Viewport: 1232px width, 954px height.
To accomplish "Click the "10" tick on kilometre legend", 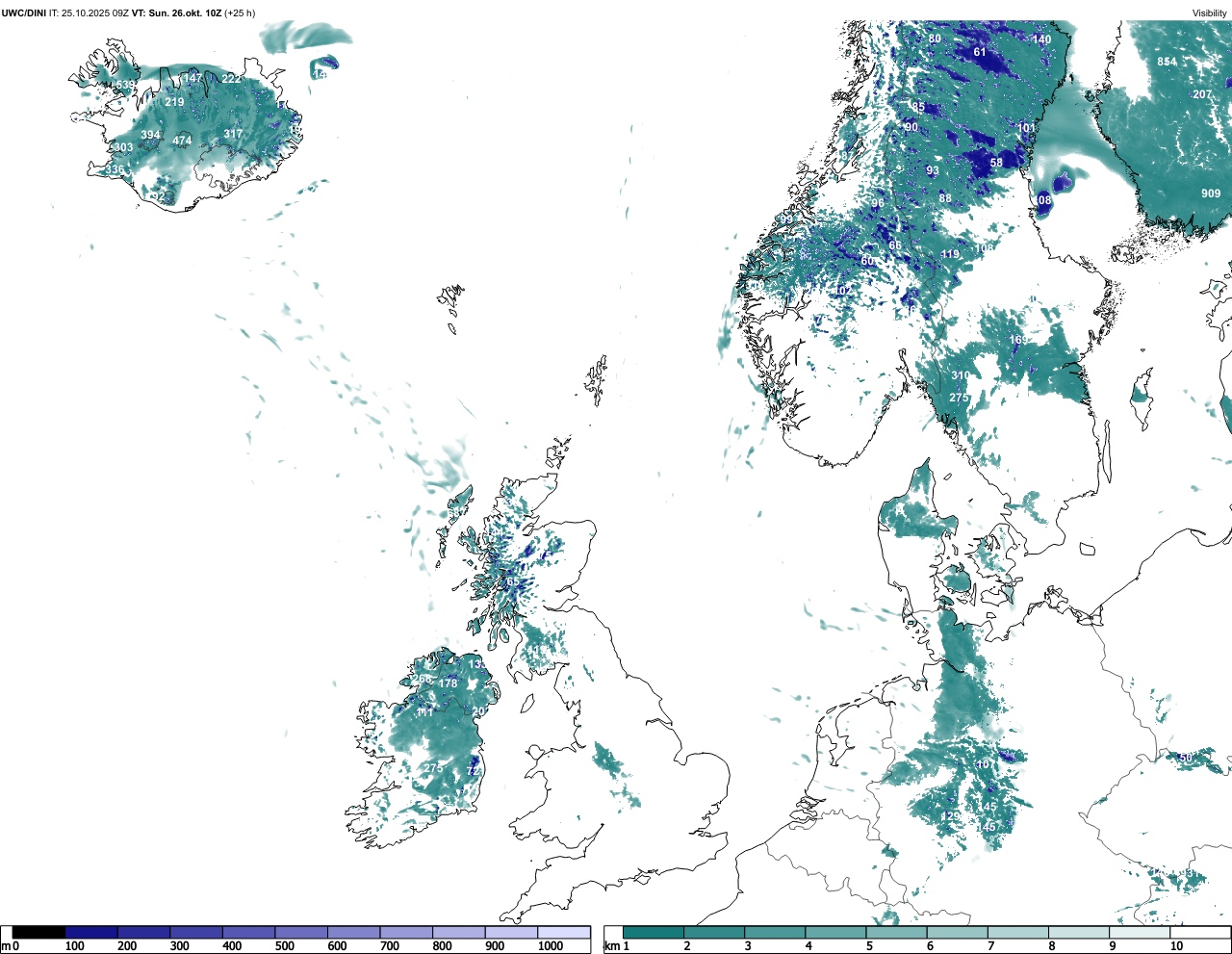I will [1176, 946].
